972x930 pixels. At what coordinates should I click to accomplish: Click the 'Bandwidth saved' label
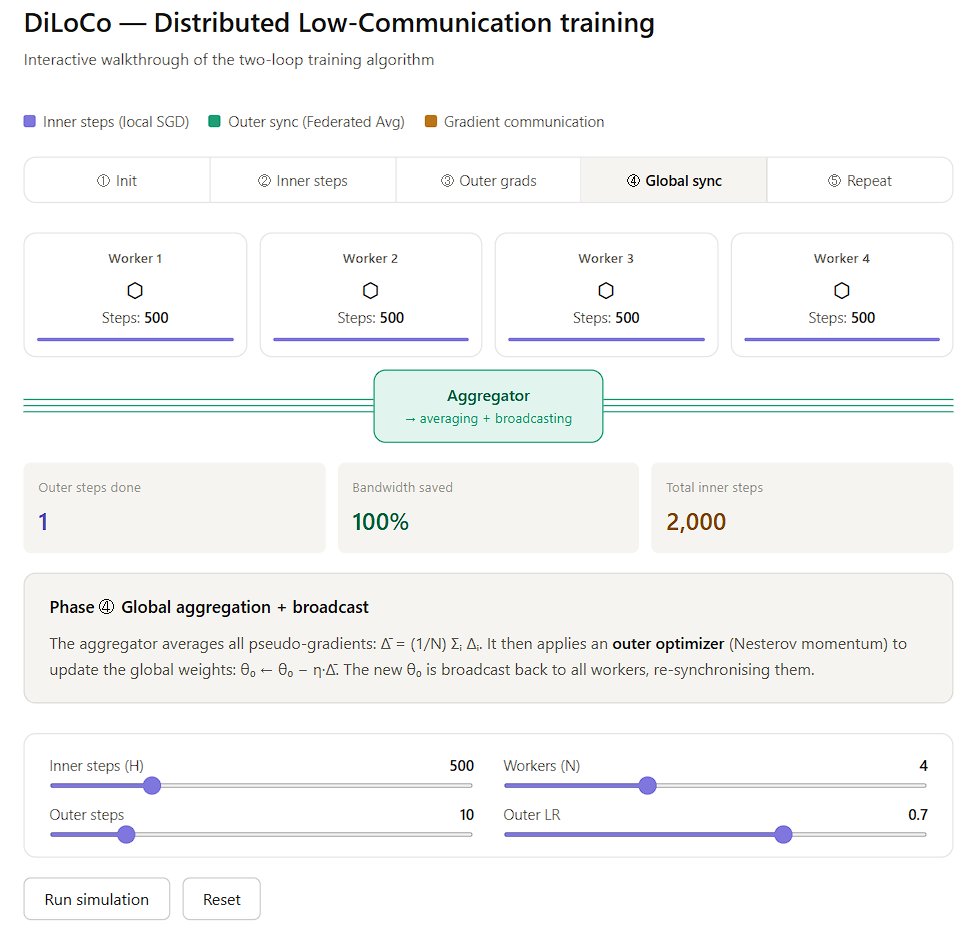(x=402, y=487)
